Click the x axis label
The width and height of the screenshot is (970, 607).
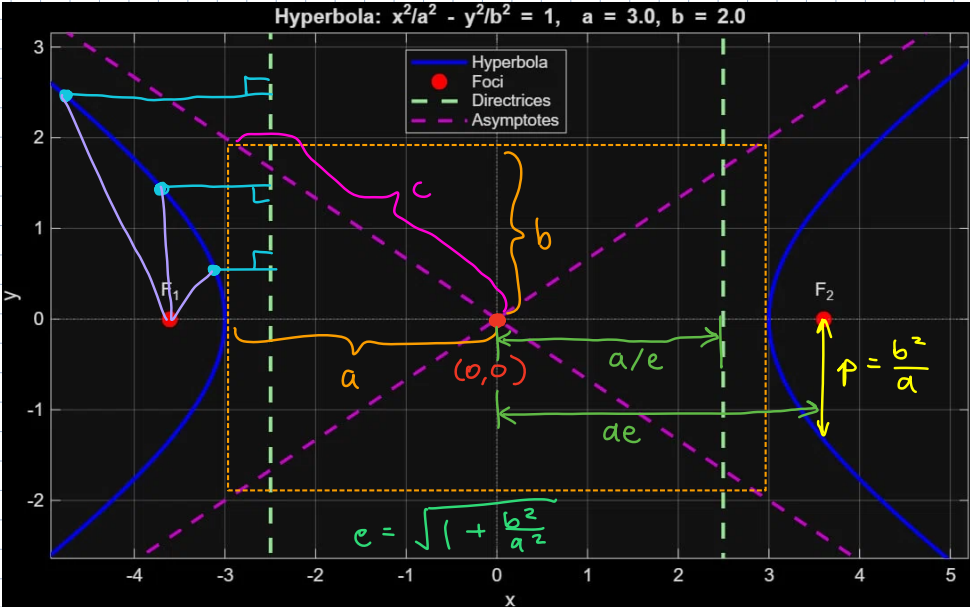(510, 600)
